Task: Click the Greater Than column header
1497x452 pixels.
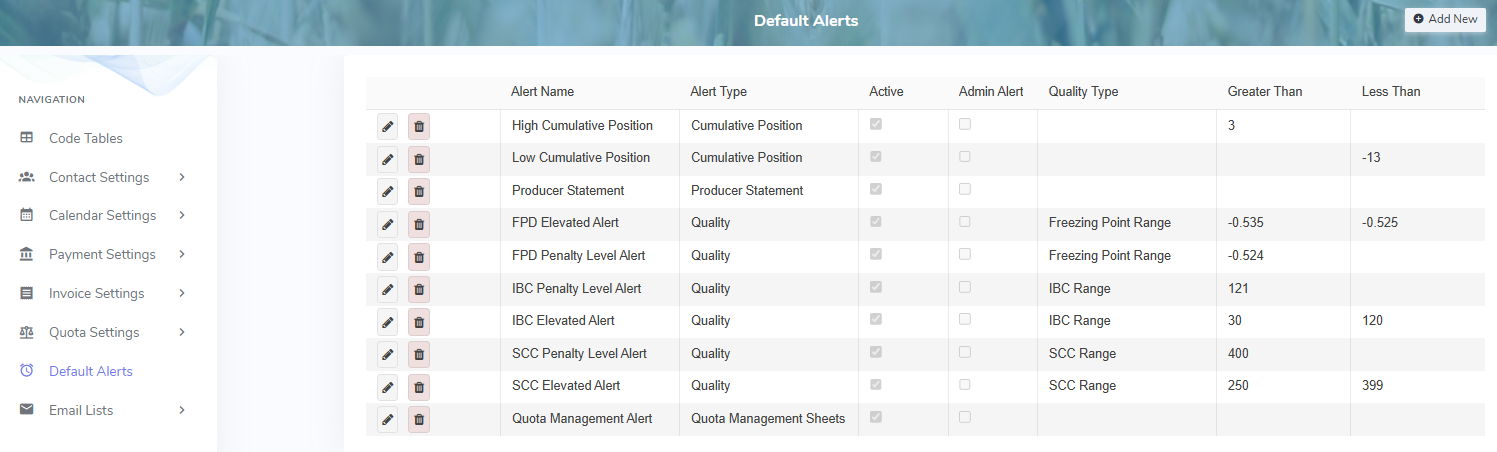Action: [1264, 92]
